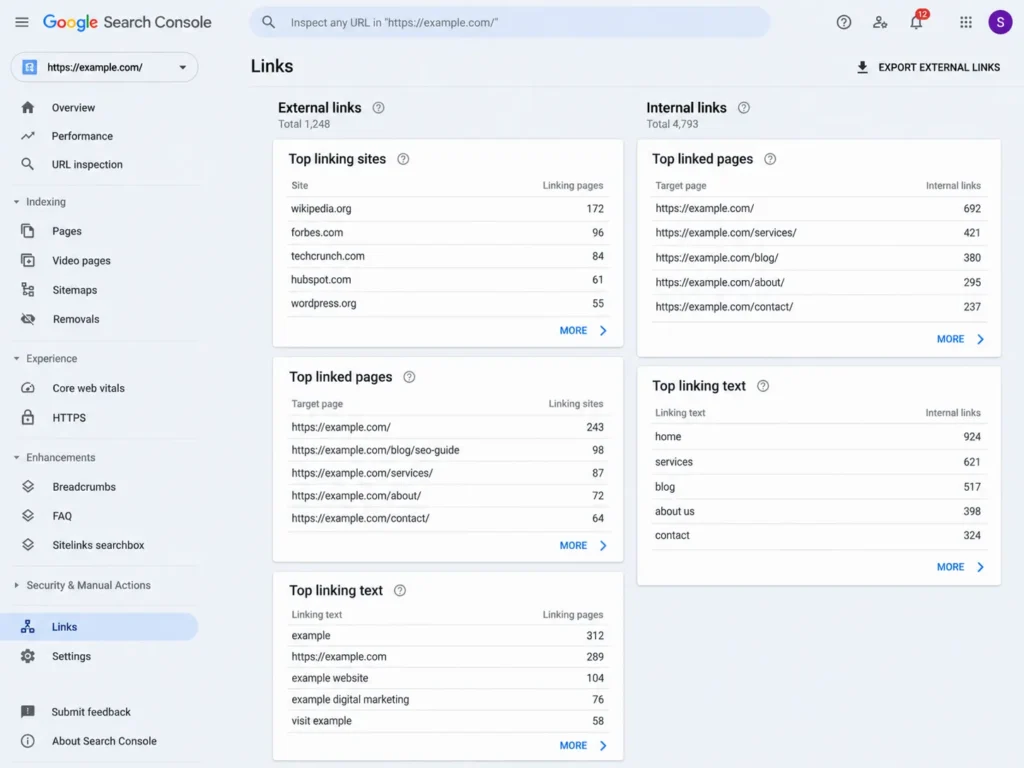Click the download icon beside Export External Links
This screenshot has height=768, width=1024.
tap(862, 67)
